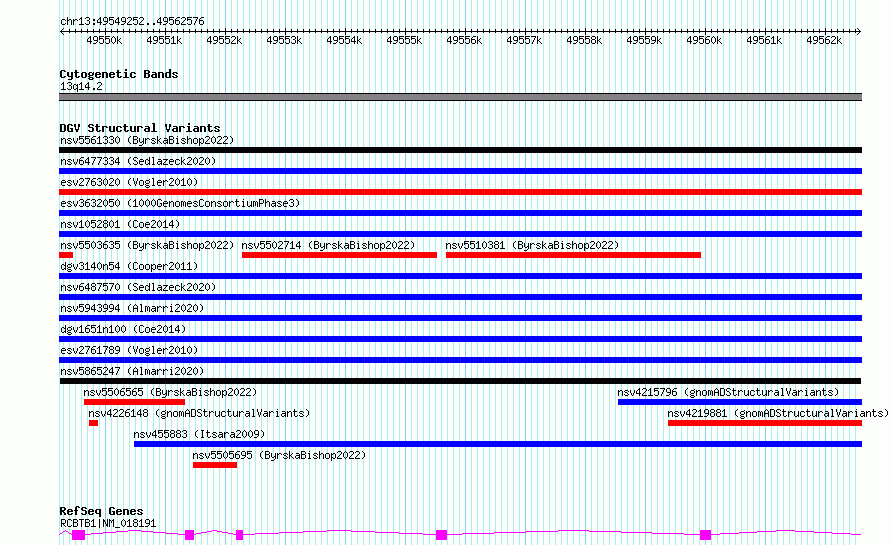The height and width of the screenshot is (545, 890).
Task: Click dgv3140n54 (Cooper2011) label
Action: tap(129, 266)
